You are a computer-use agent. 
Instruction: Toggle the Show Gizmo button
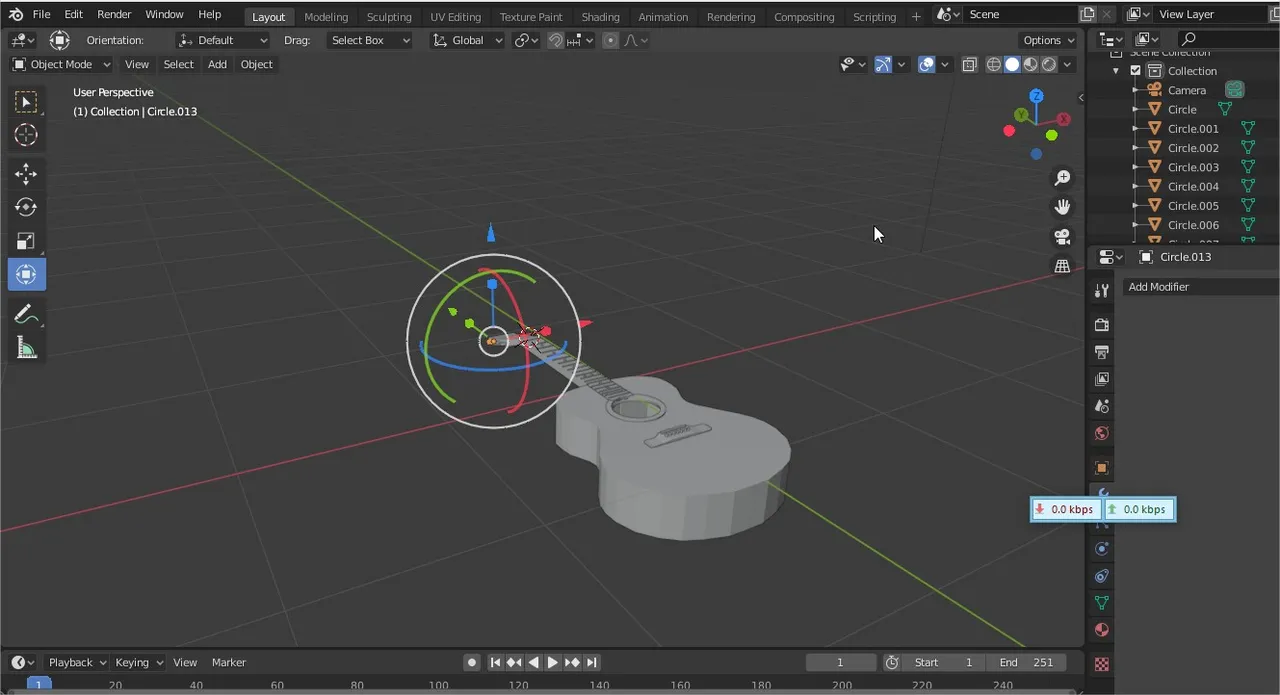[x=883, y=64]
